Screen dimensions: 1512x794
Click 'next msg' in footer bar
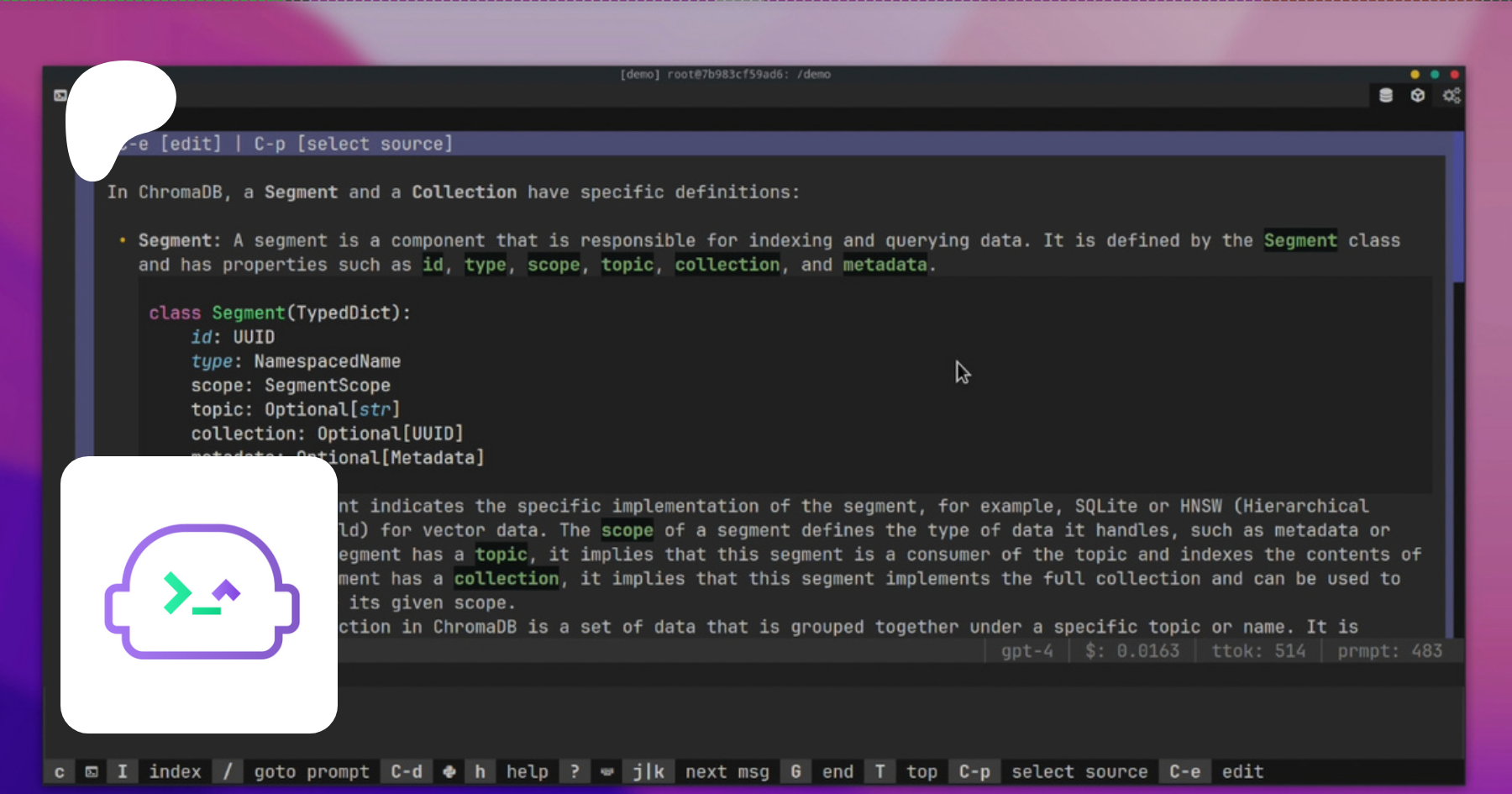pyautogui.click(x=727, y=771)
